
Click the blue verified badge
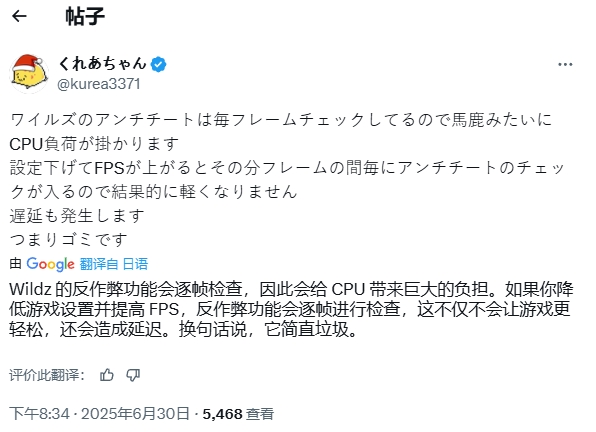point(158,64)
